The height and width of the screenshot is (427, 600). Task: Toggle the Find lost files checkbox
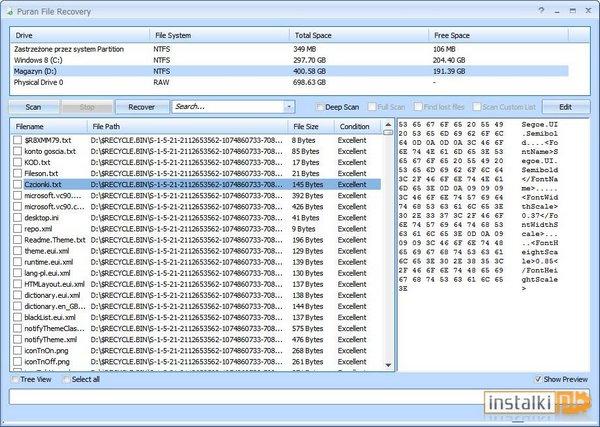pyautogui.click(x=418, y=107)
